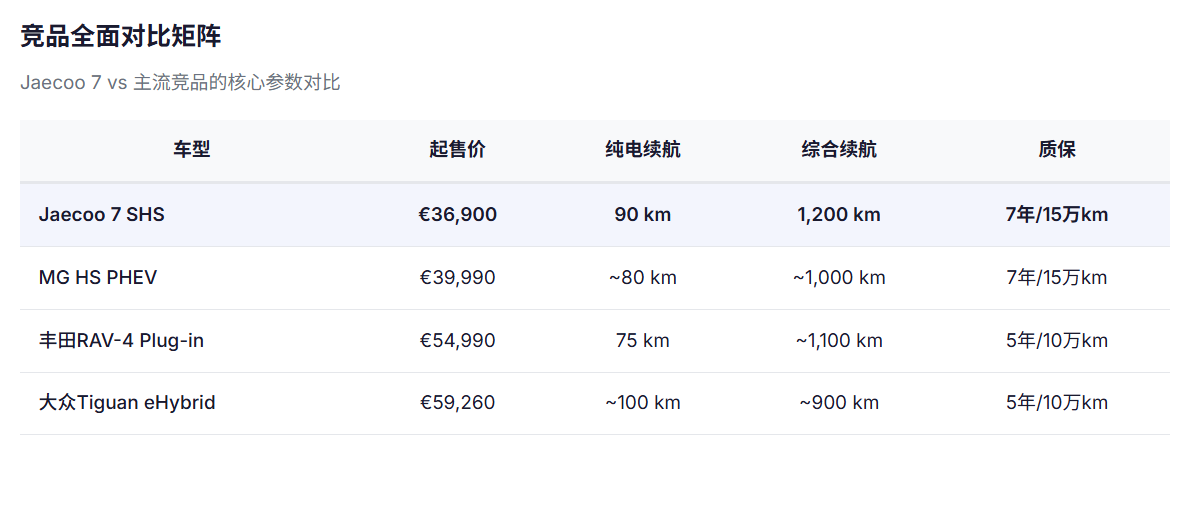Click the 车型 column header

pos(192,150)
